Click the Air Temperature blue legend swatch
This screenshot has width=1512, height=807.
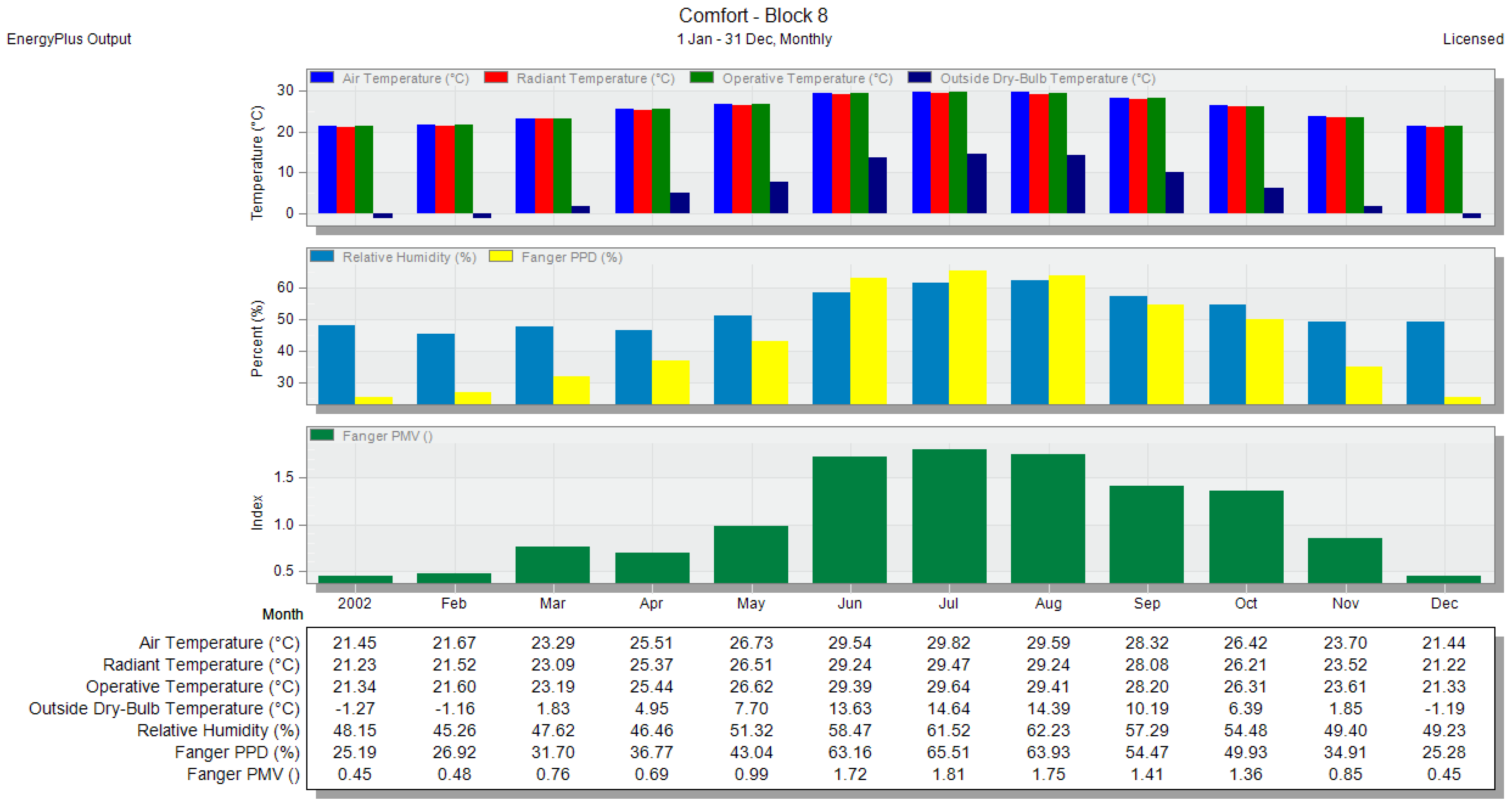pos(321,77)
